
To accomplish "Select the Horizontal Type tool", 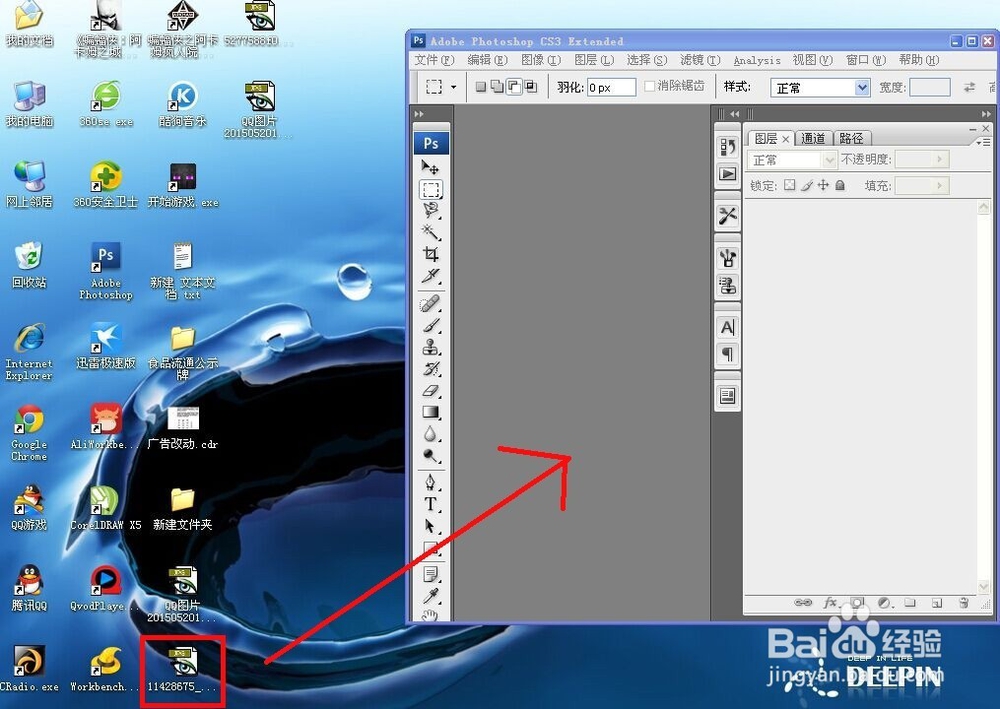I will (x=431, y=505).
